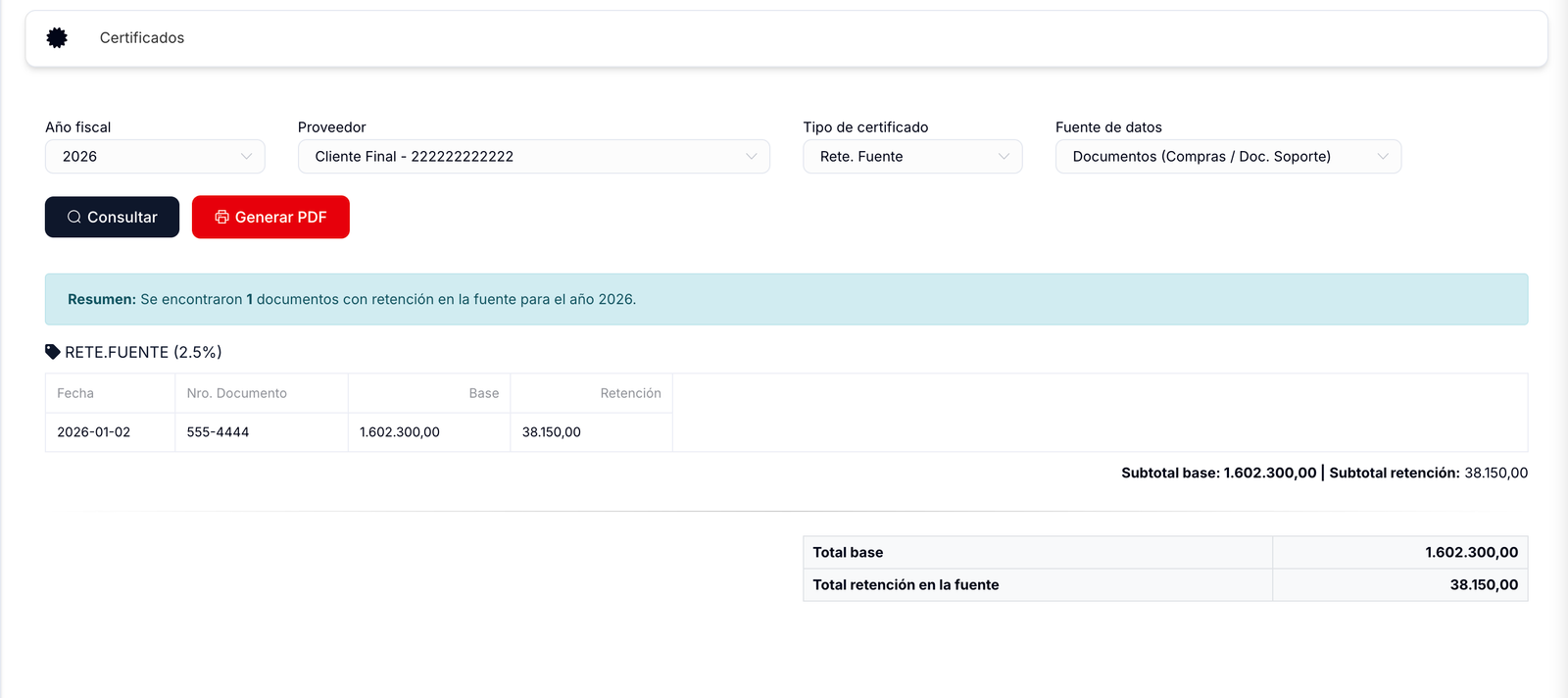Click the Resumen info banner
The height and width of the screenshot is (698, 1568).
(786, 299)
